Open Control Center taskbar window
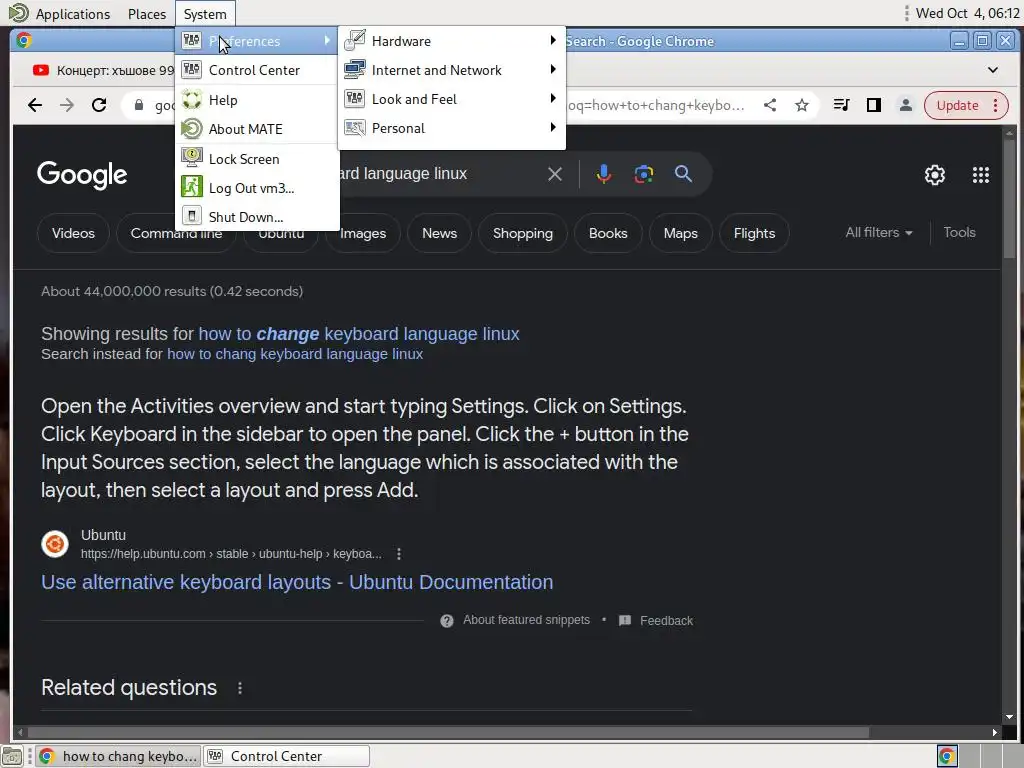This screenshot has height=768, width=1024. 287,756
